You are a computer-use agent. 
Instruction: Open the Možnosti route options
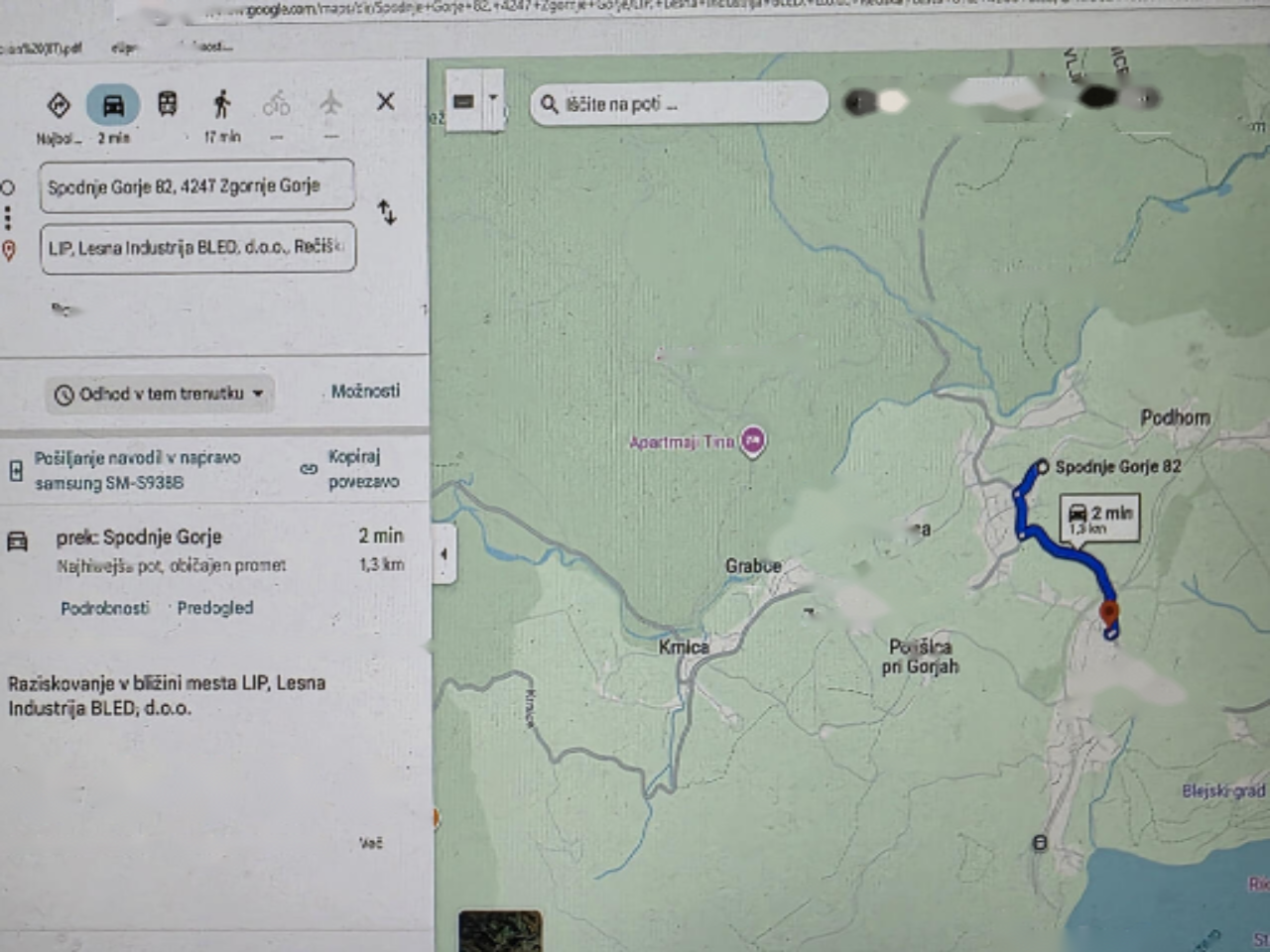(365, 392)
